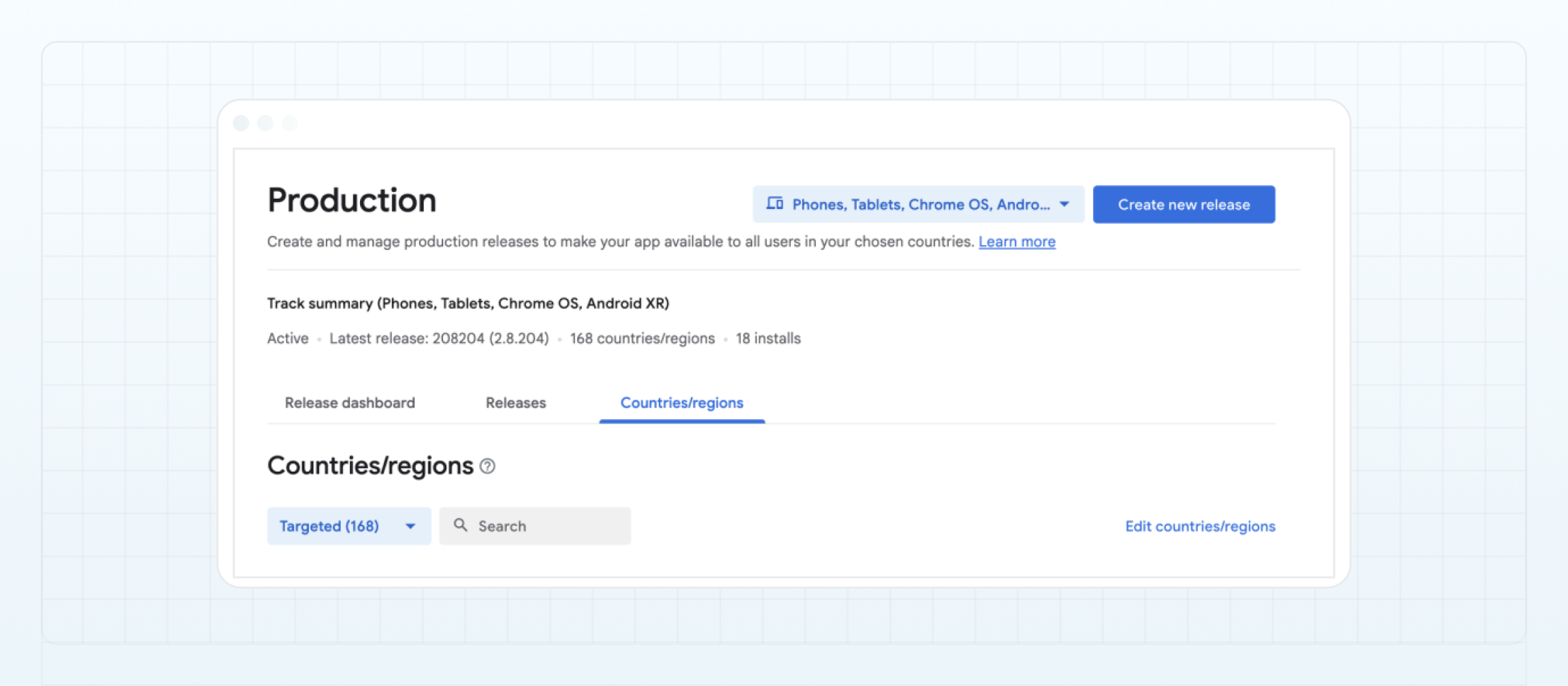
Task: Open the Release dashboard tab
Action: 350,402
